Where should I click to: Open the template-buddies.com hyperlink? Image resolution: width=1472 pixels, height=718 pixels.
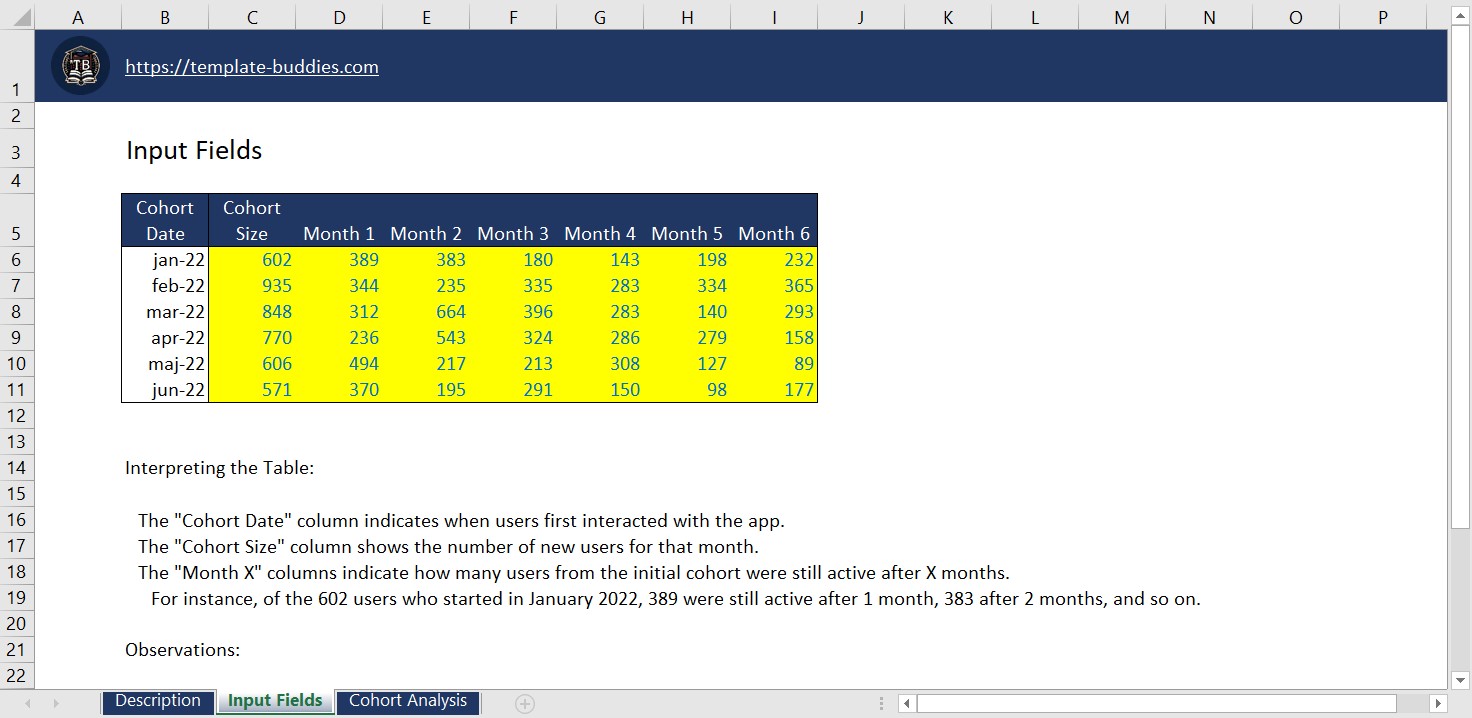tap(251, 66)
